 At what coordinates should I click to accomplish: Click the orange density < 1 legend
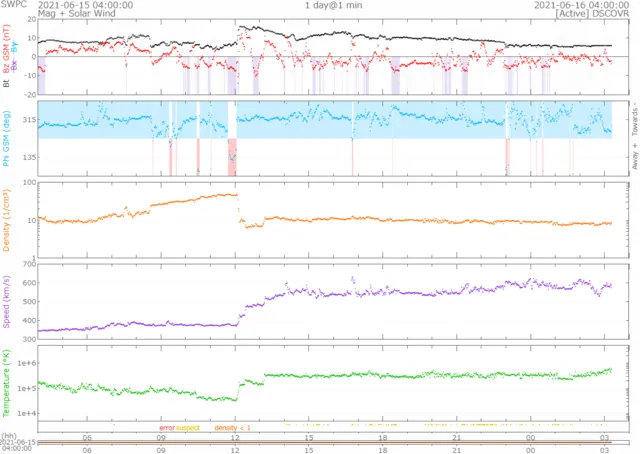tap(232, 427)
